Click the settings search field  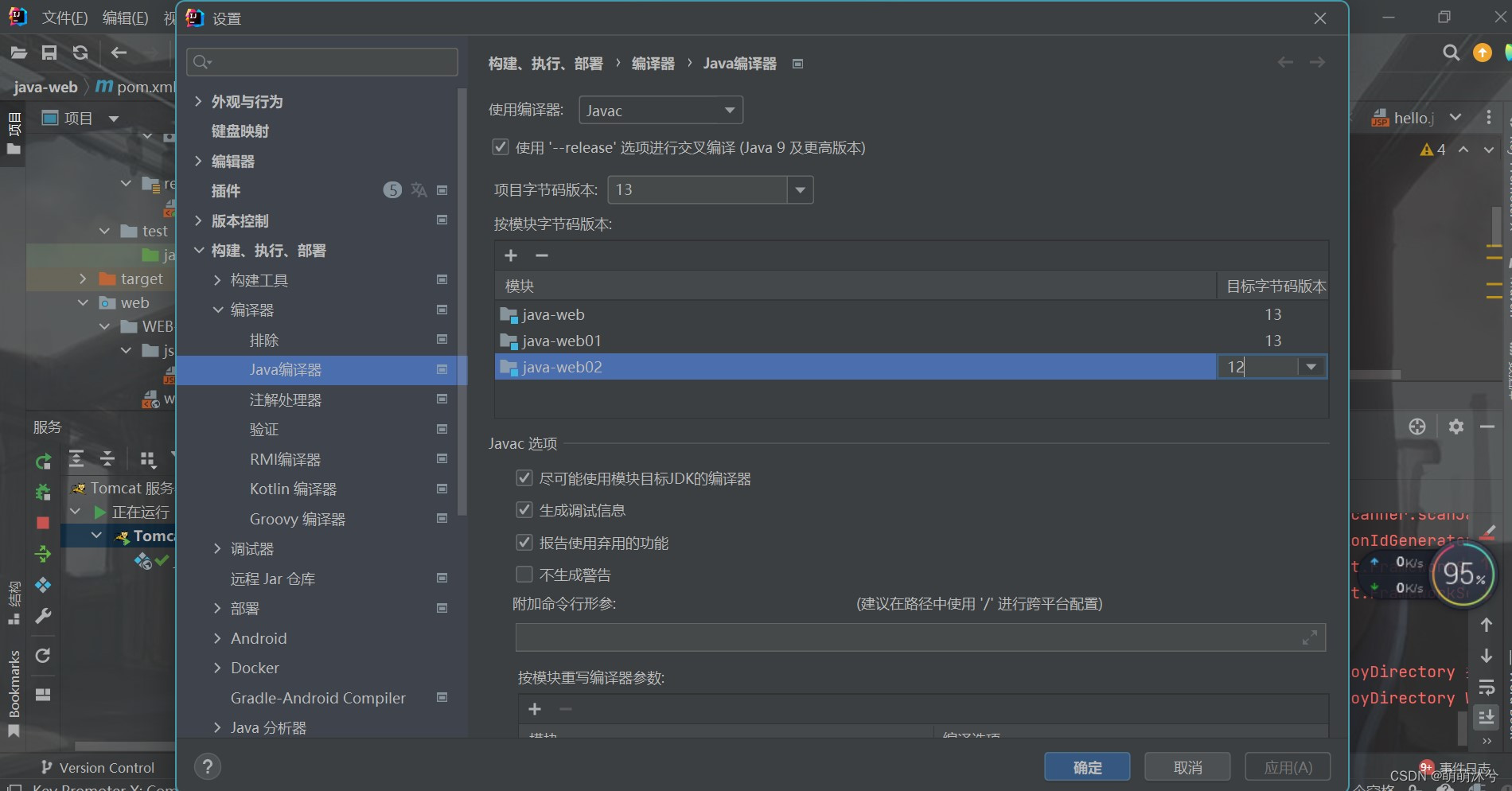[x=321, y=61]
